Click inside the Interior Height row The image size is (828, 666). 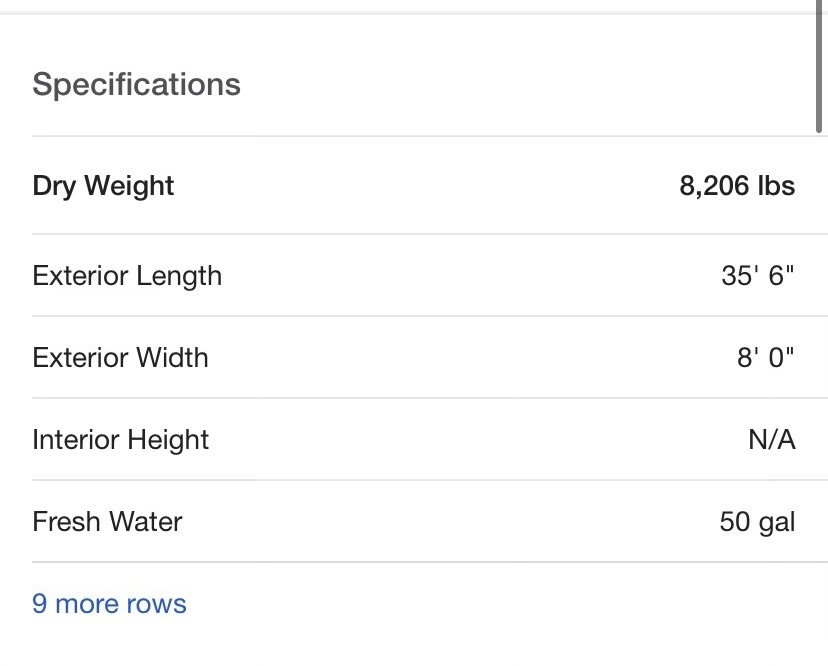[x=430, y=439]
